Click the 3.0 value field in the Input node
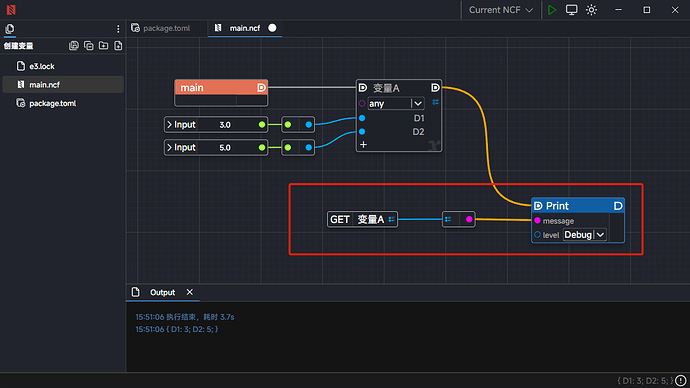 coord(225,125)
